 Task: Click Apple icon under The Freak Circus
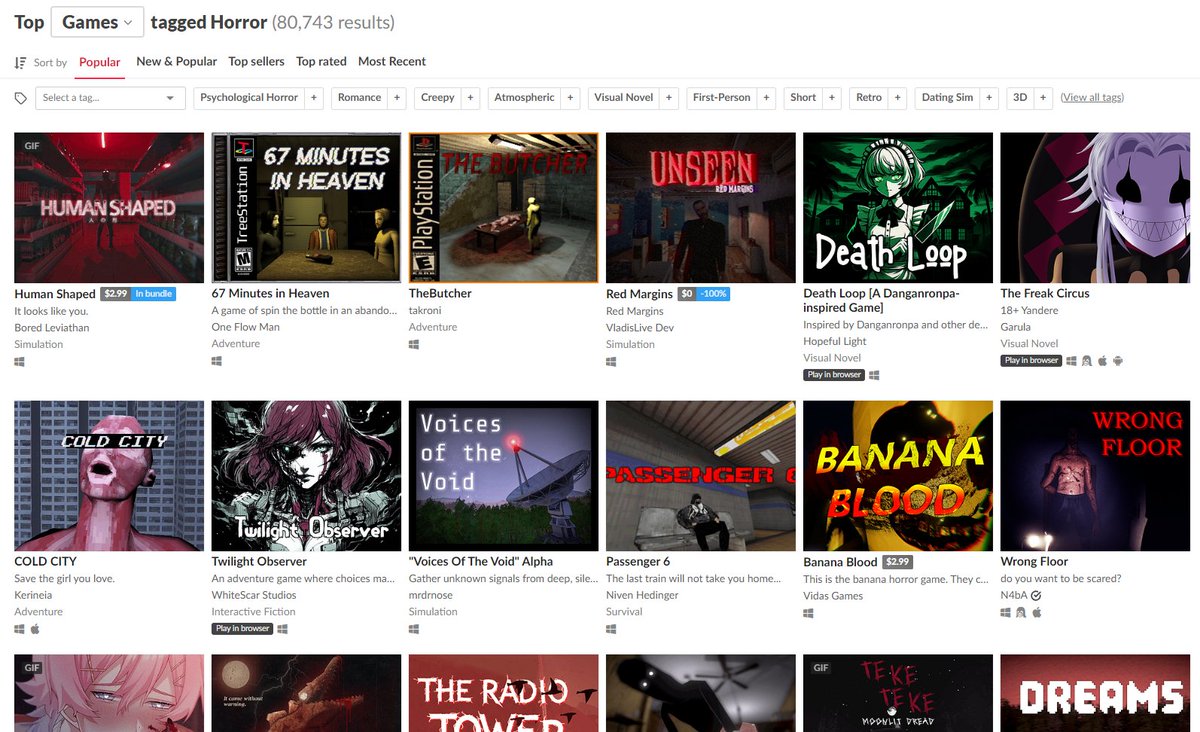pyautogui.click(x=1102, y=360)
